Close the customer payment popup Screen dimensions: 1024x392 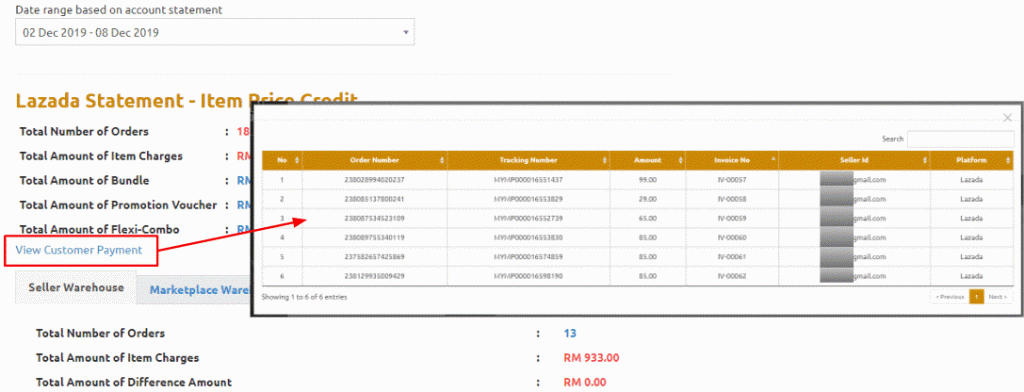[x=1008, y=118]
